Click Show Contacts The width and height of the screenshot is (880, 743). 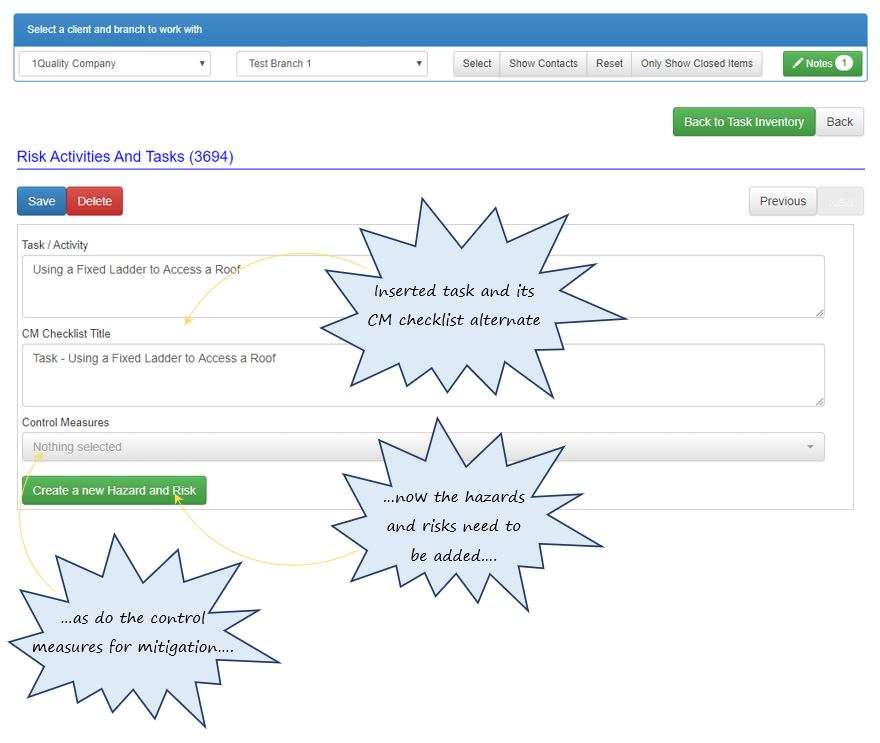(543, 63)
